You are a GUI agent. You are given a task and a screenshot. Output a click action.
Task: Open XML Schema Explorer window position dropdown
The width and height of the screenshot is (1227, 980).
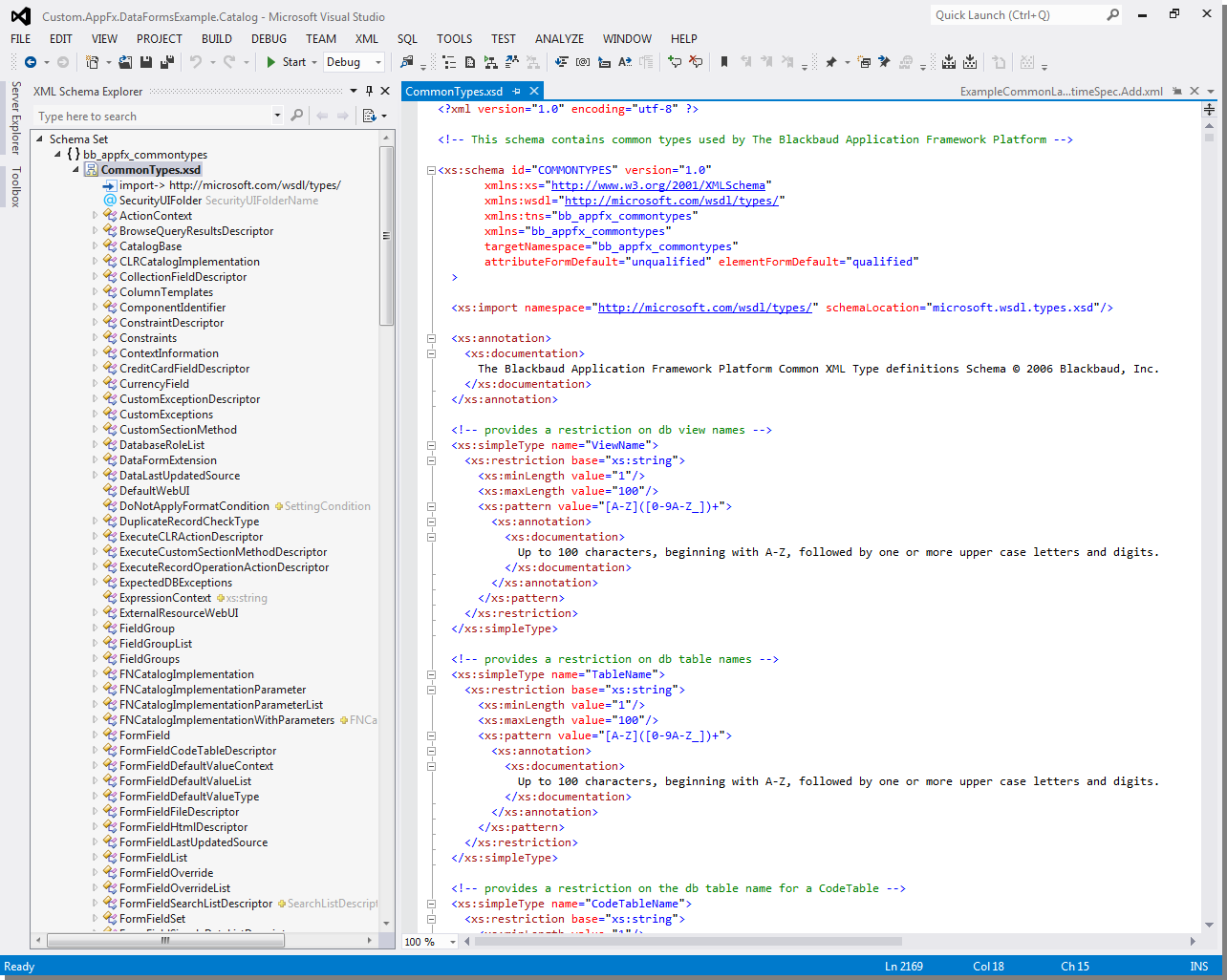pos(354,91)
